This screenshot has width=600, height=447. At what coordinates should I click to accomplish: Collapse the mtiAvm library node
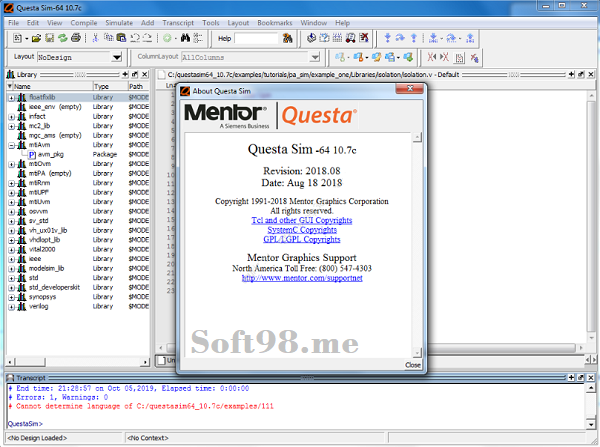pos(11,145)
